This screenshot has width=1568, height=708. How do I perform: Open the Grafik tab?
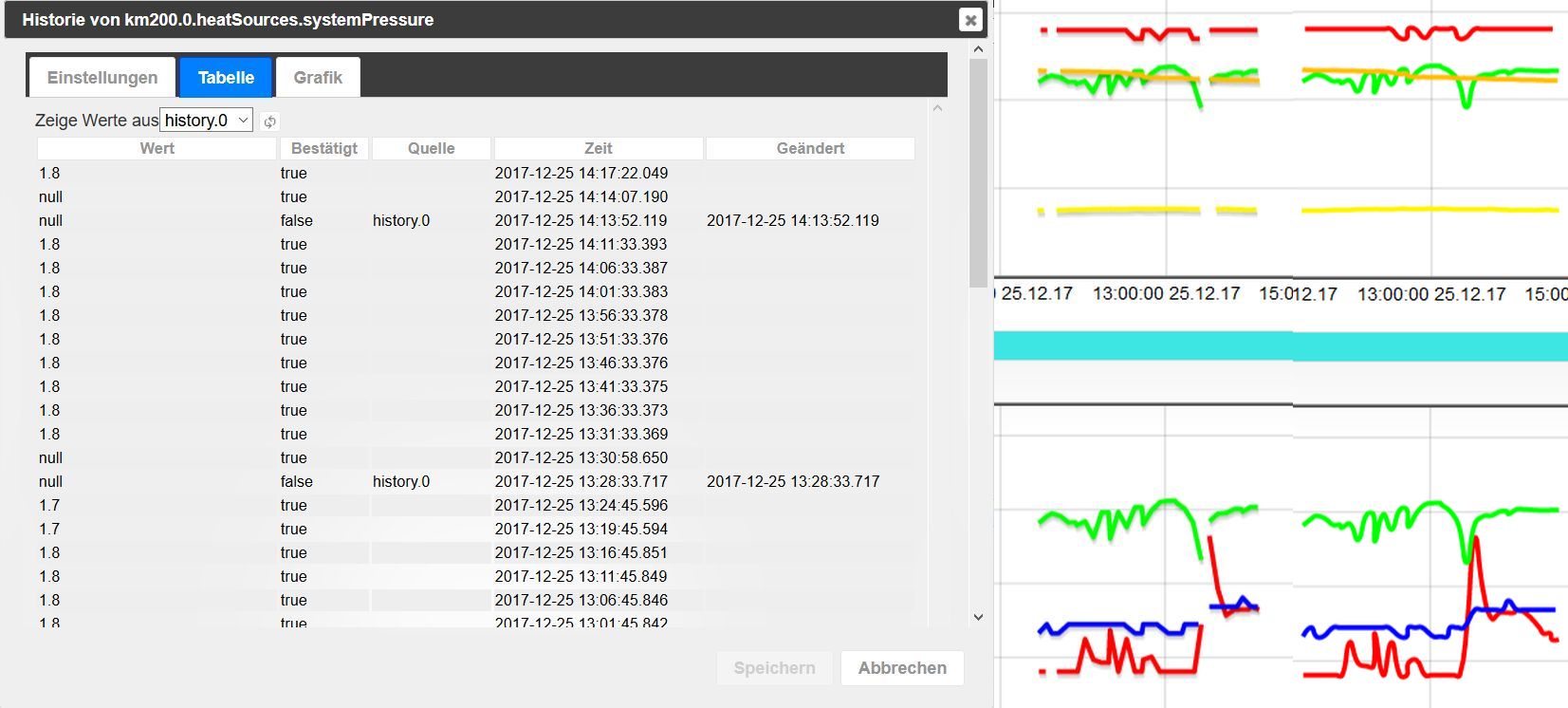[x=318, y=78]
